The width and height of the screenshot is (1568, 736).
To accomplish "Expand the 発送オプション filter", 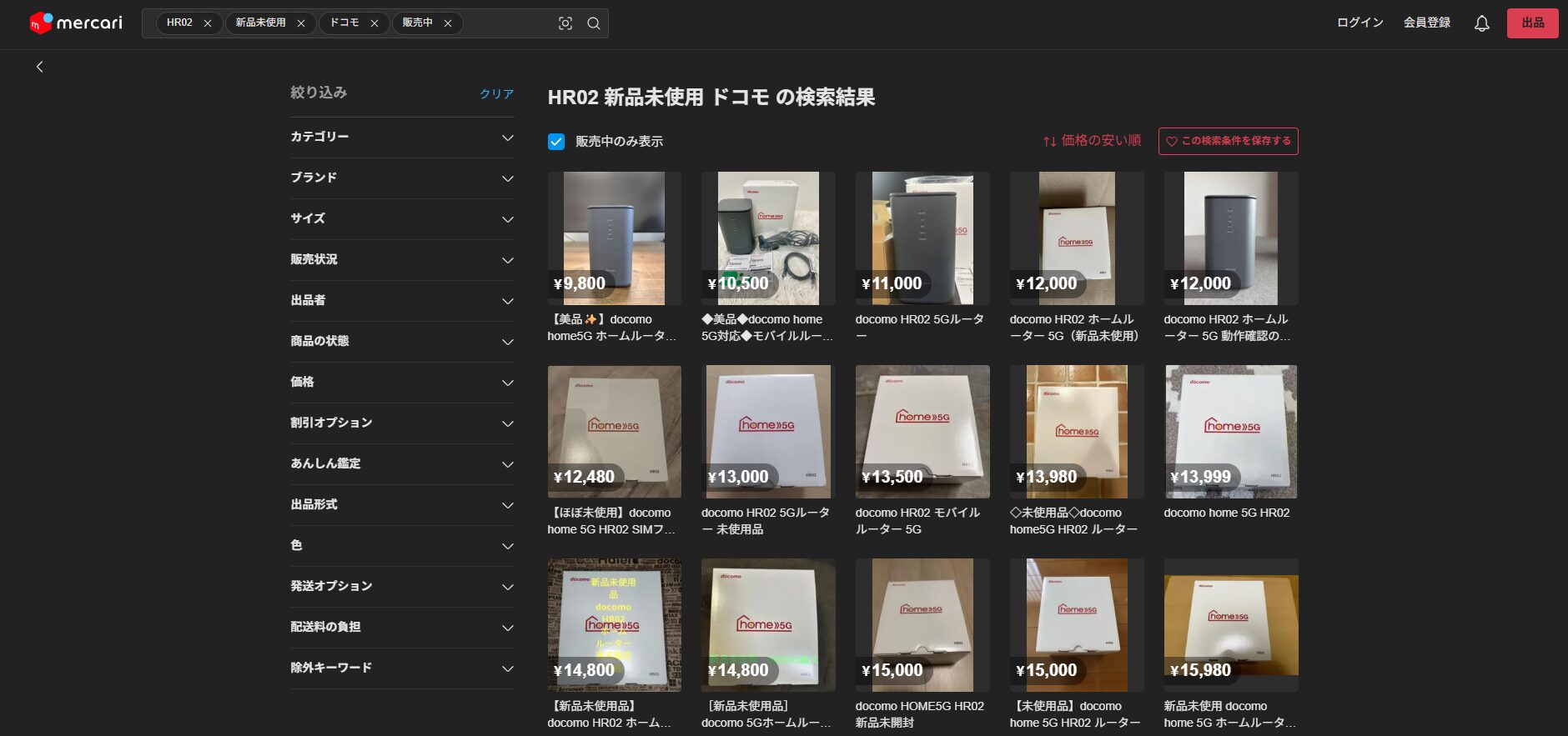I will [x=402, y=586].
